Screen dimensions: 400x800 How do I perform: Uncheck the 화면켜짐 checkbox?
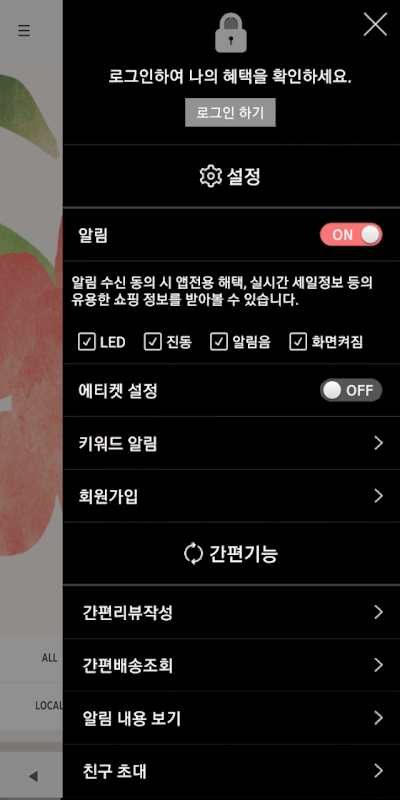click(x=298, y=342)
